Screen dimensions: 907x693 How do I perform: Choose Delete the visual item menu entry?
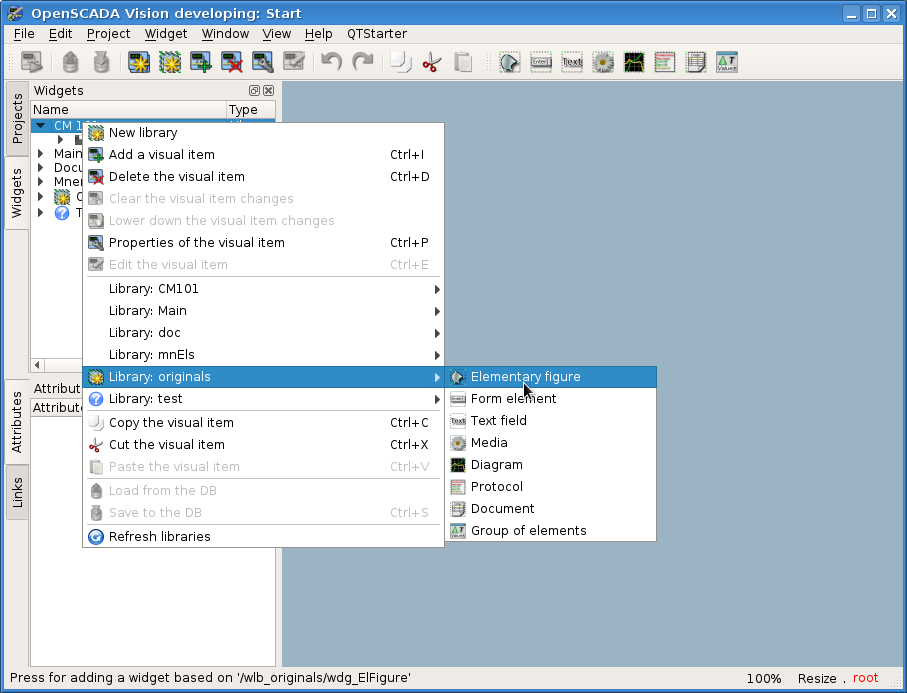pos(263,176)
